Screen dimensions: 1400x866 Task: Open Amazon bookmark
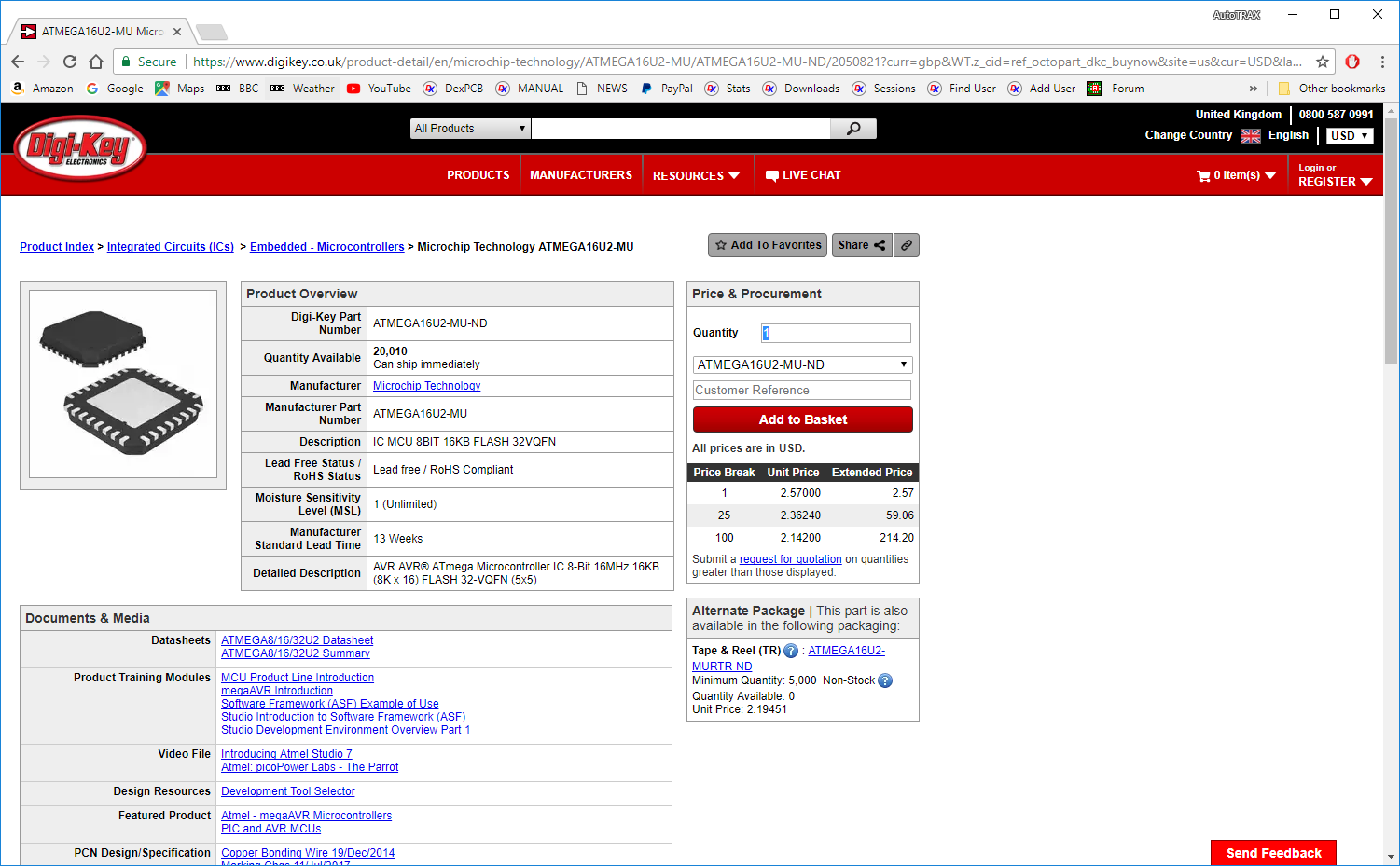(43, 89)
